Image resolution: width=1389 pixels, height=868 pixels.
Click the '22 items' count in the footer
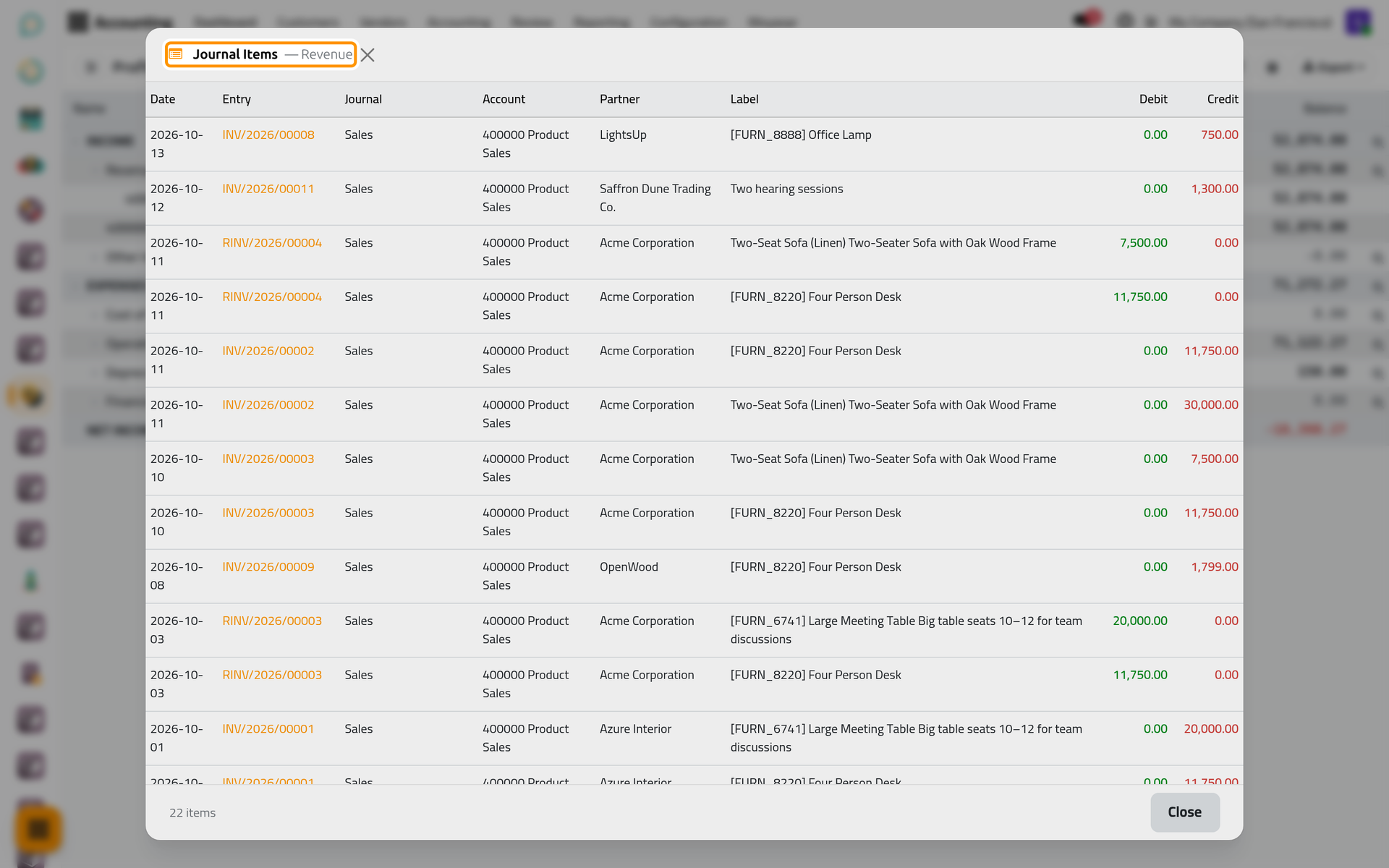pyautogui.click(x=192, y=813)
